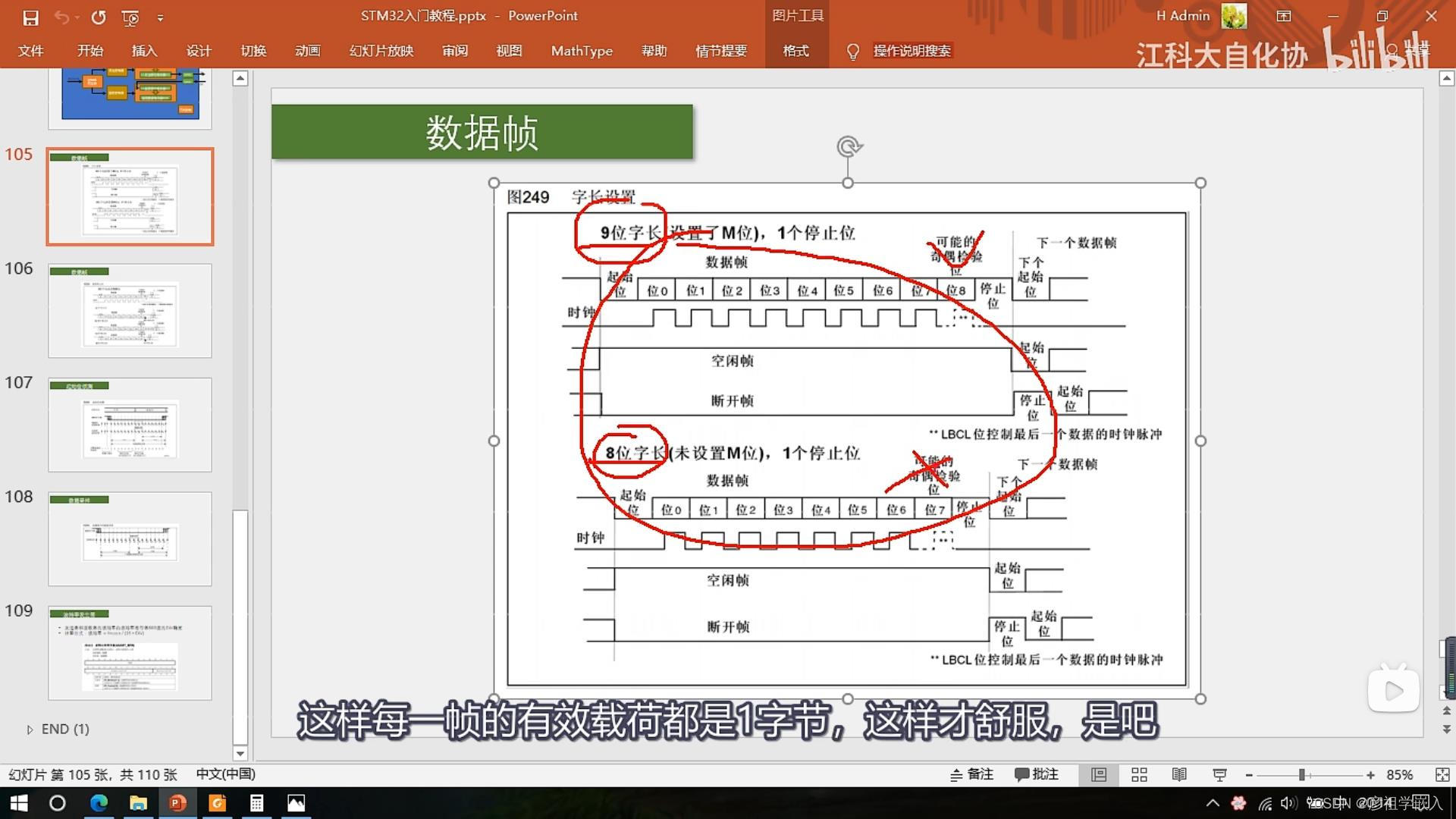Start Slide Show from status bar icon

click(1219, 774)
